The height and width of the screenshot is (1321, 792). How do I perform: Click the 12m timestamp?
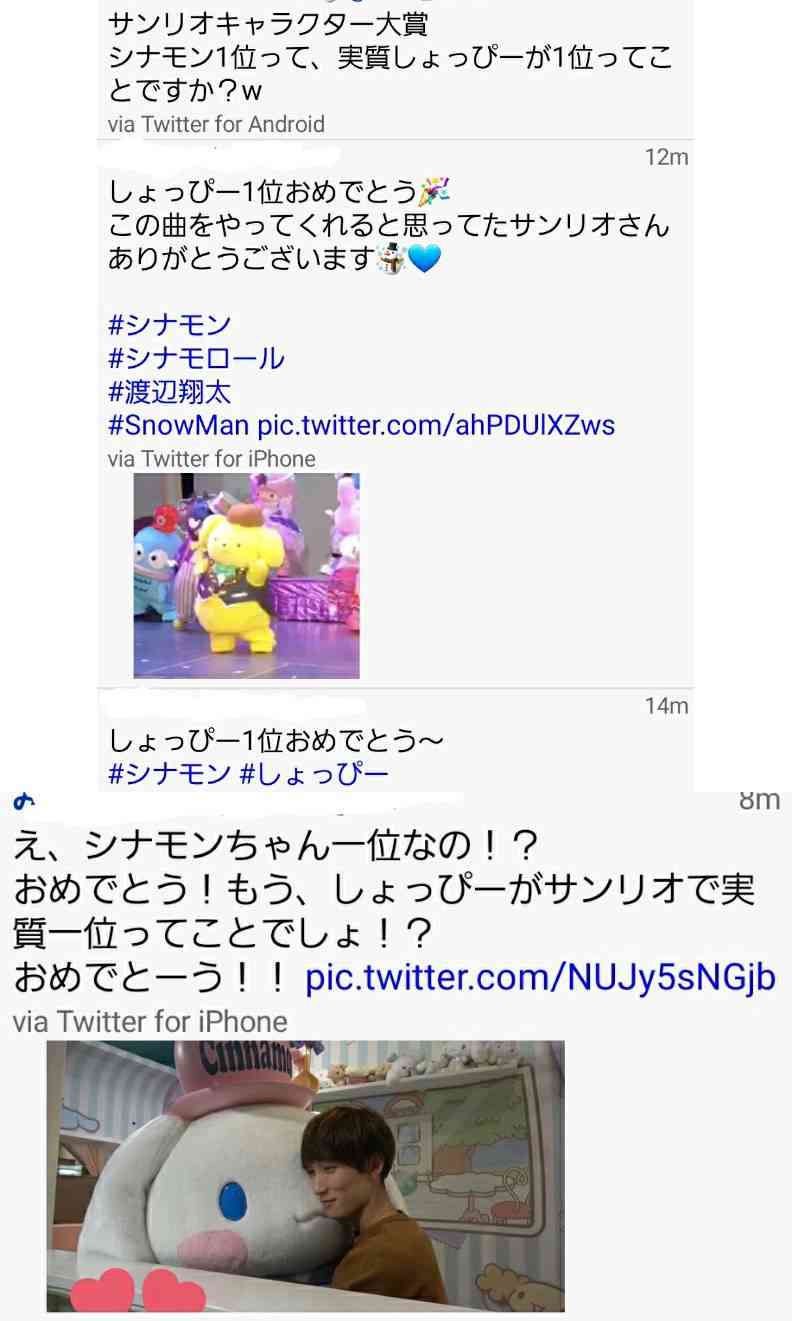point(666,157)
